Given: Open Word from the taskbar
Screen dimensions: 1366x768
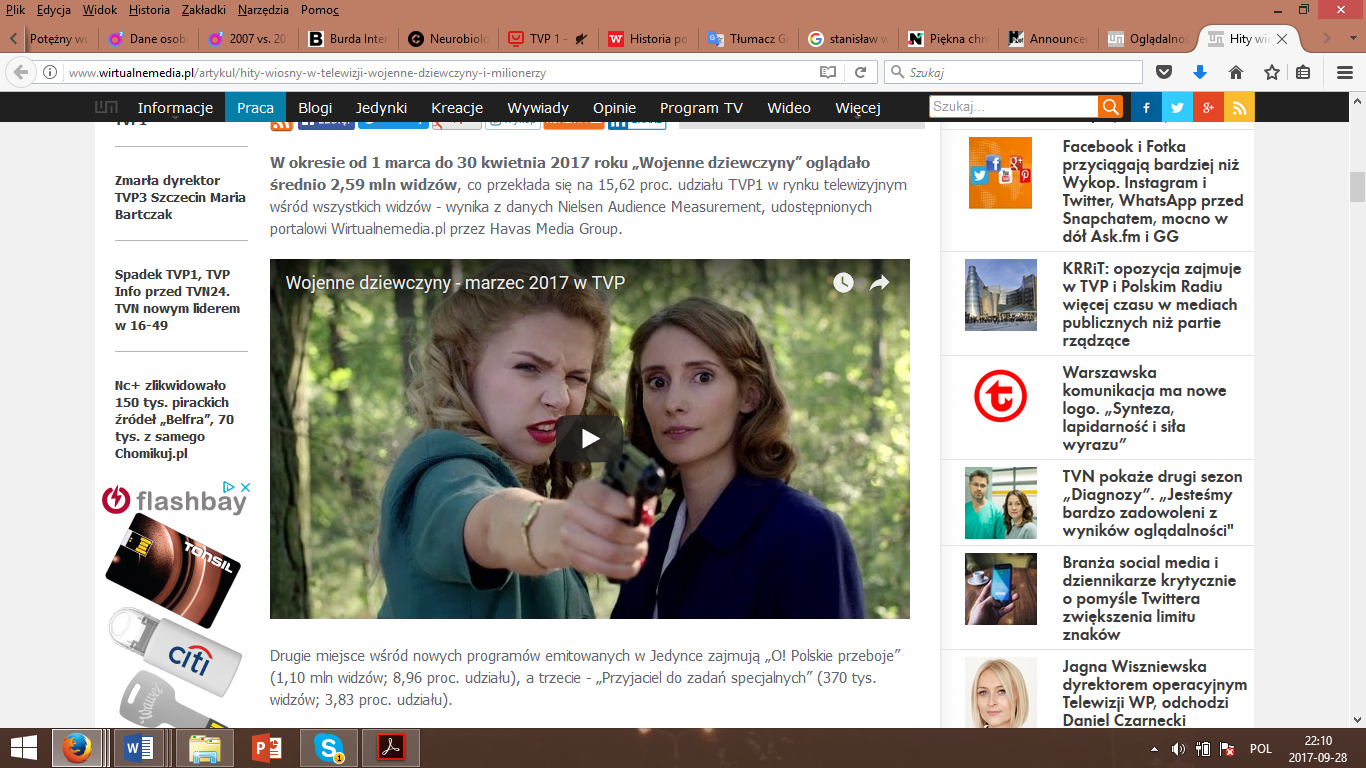Looking at the screenshot, I should point(139,747).
